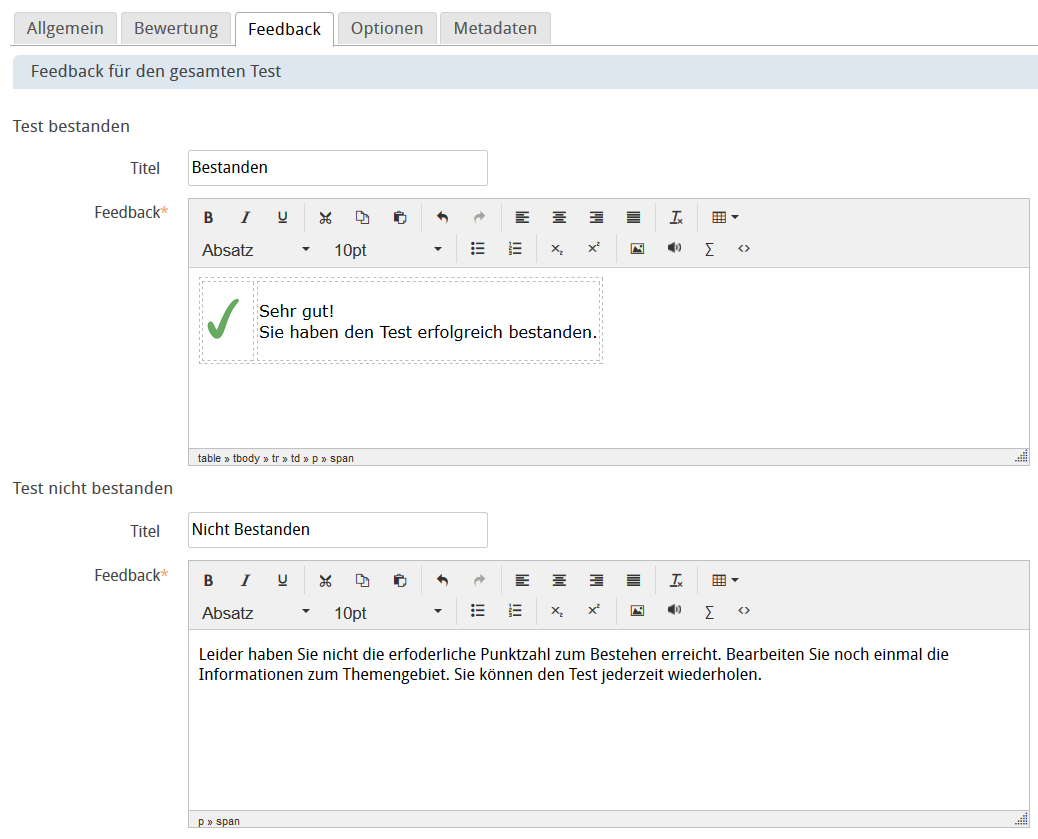Viewport: 1038px width, 839px height.
Task: Switch to the Bewertung tab
Action: pos(176,28)
